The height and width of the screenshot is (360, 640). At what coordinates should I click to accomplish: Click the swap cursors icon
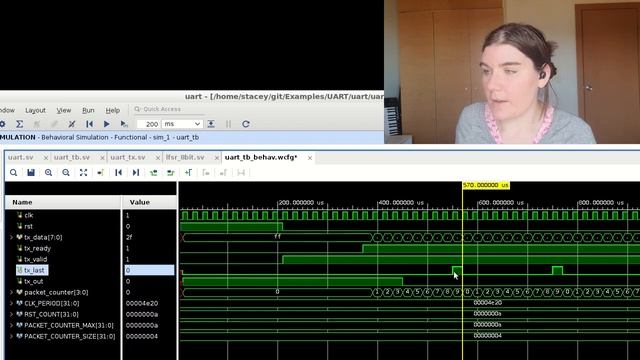coord(241,173)
